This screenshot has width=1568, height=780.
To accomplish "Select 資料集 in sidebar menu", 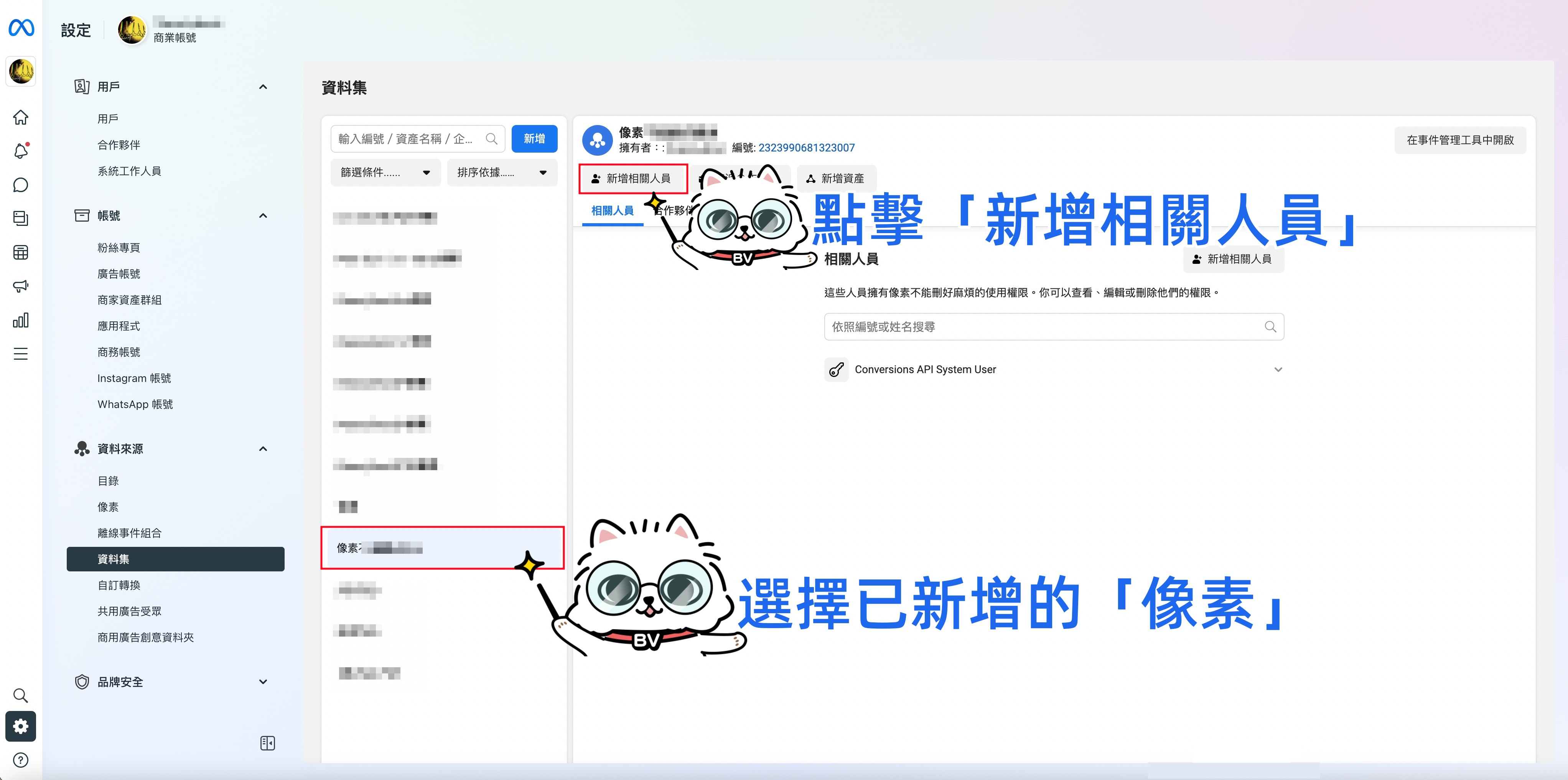I will [175, 559].
